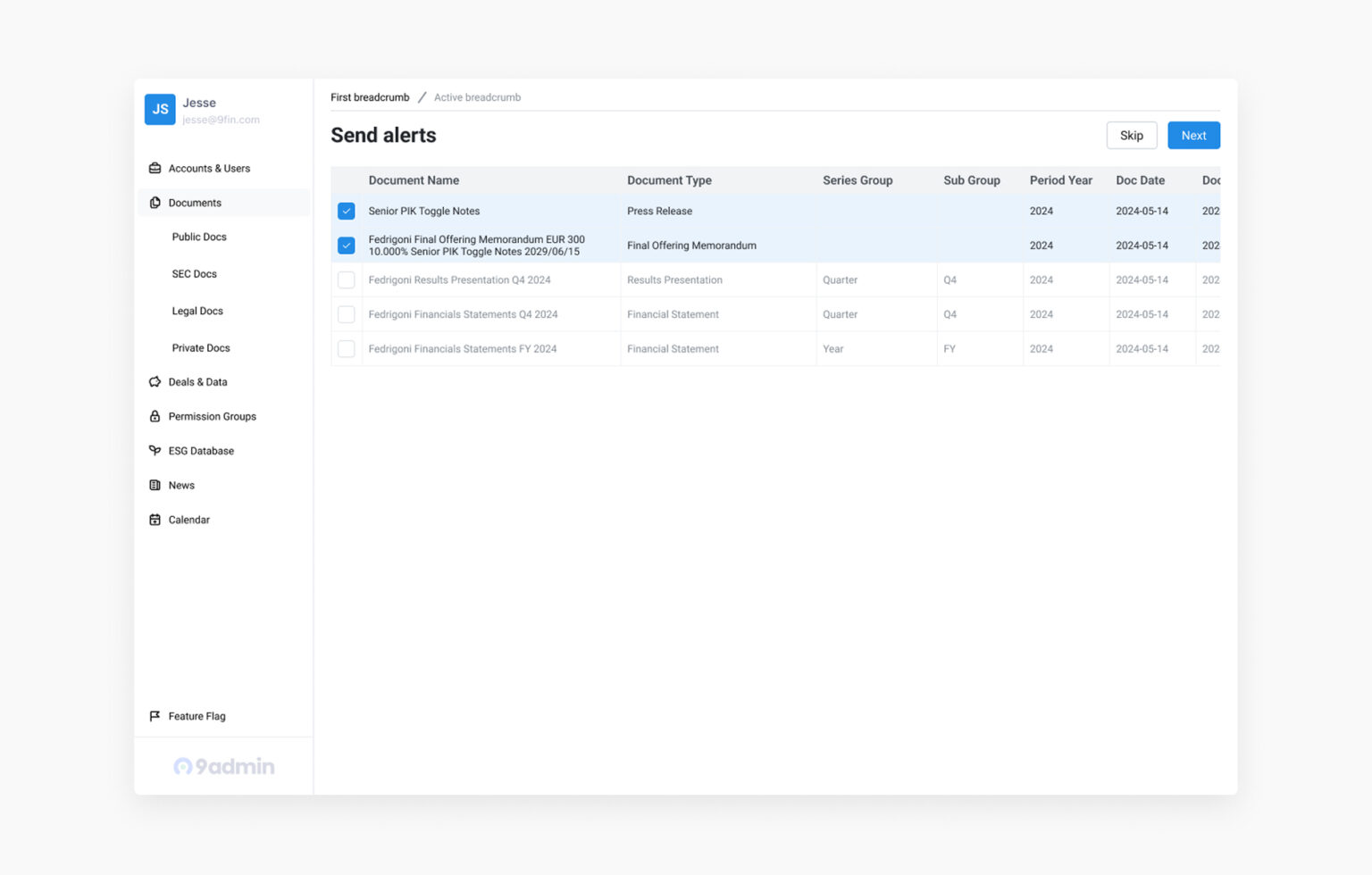Screen dimensions: 1372x875
Task: Click the News newspaper icon
Action: 155,486
